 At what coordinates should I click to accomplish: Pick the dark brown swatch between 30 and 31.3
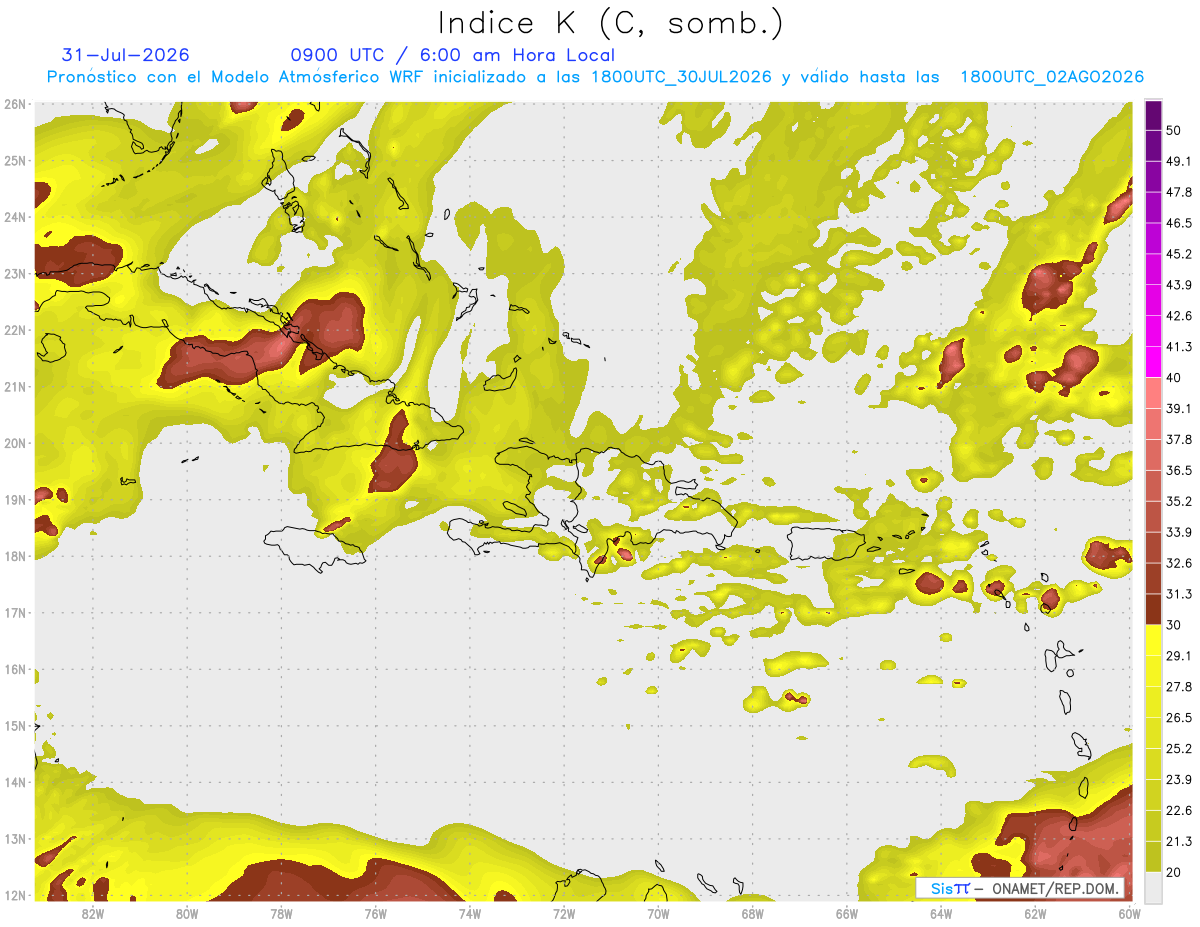click(x=1153, y=609)
